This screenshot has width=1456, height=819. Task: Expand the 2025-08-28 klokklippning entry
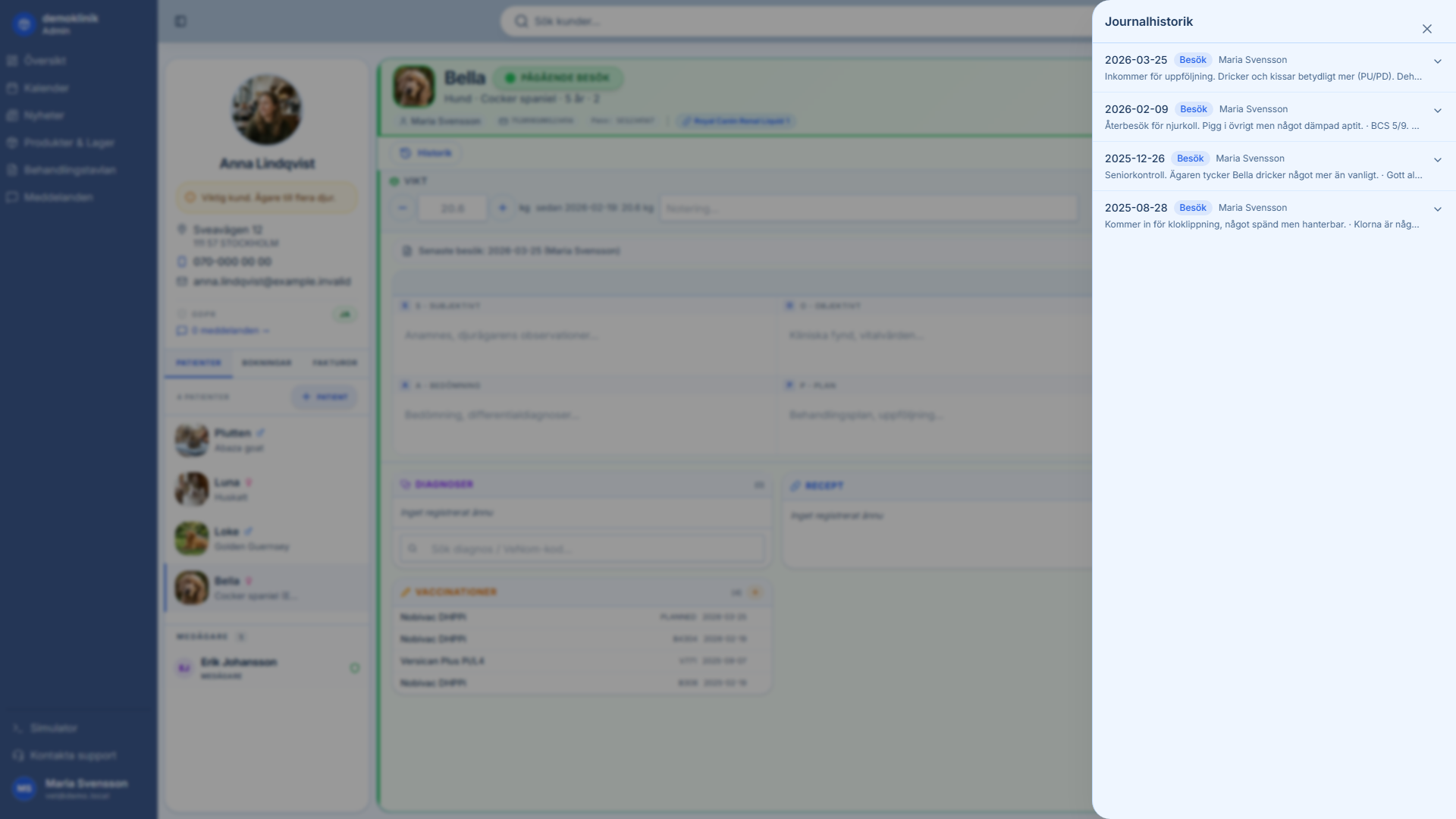pos(1438,209)
